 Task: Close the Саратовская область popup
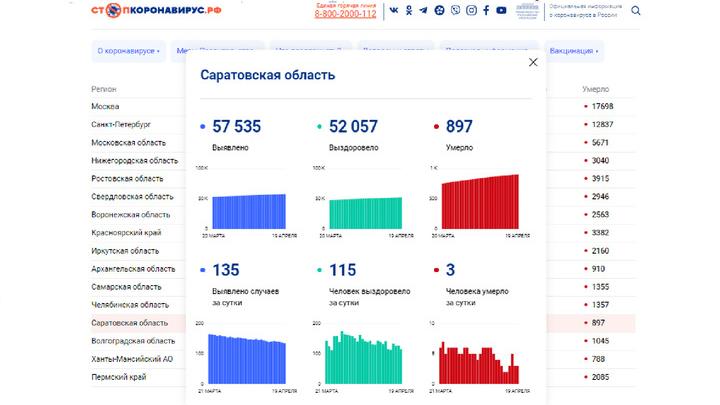(533, 62)
